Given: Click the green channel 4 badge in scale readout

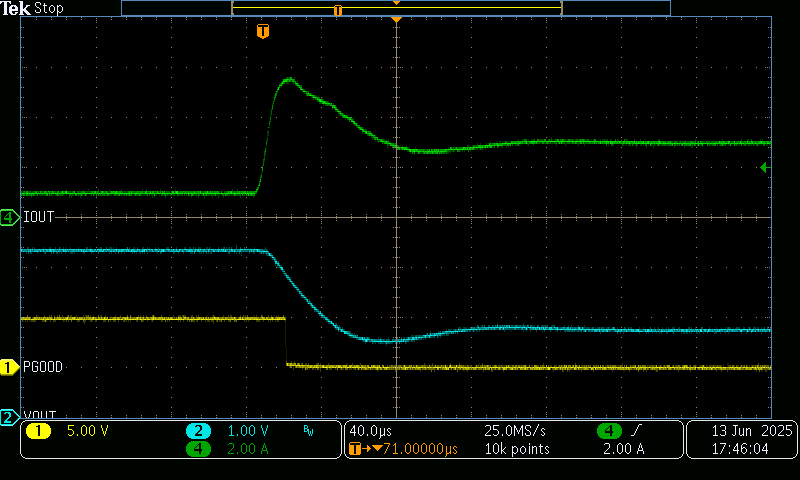Looking at the screenshot, I should coord(198,449).
